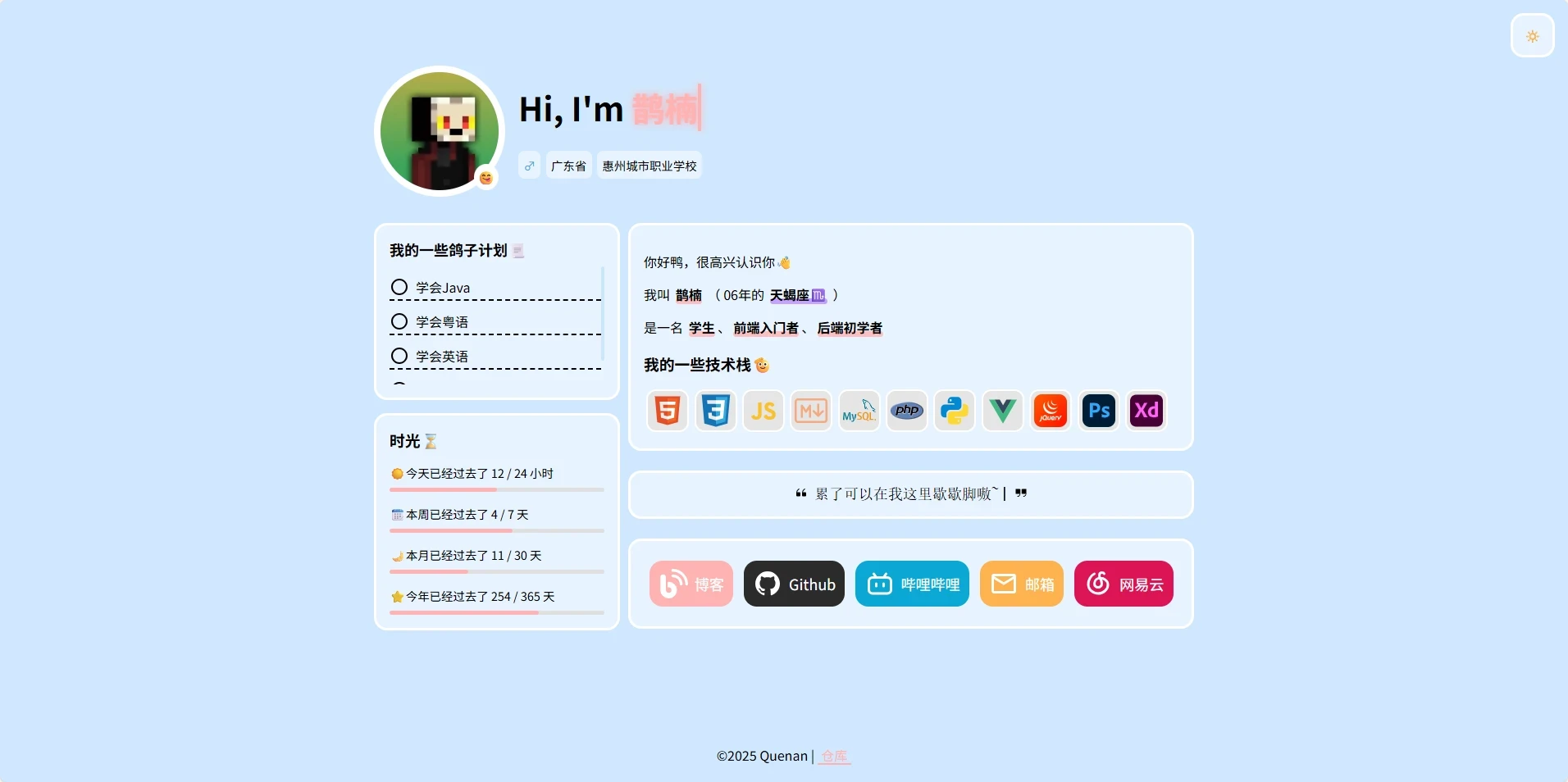Check the 学会粤语 todo circle
Image resolution: width=1568 pixels, height=782 pixels.
coord(399,322)
